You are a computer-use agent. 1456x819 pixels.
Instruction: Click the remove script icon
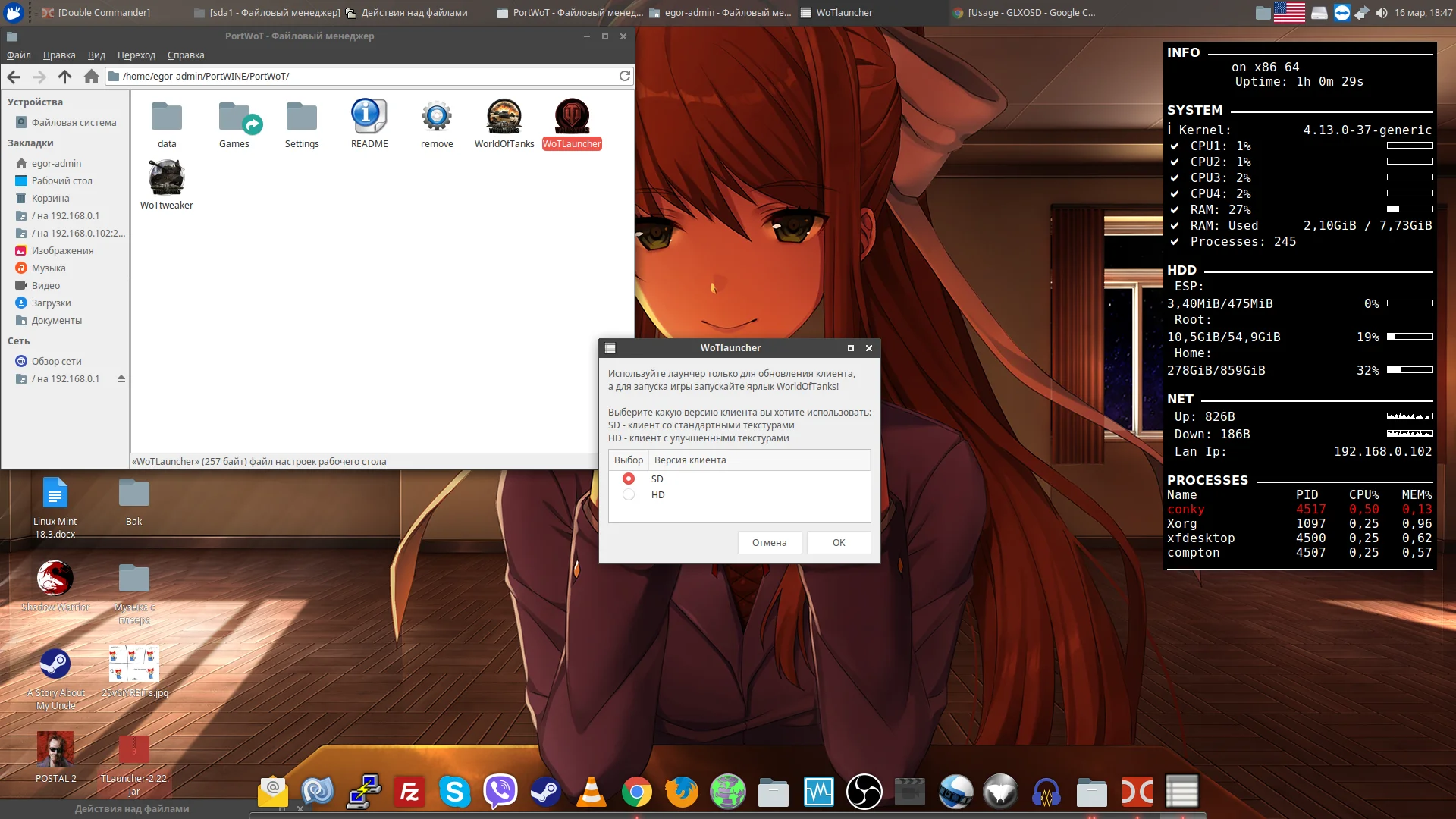pyautogui.click(x=437, y=117)
